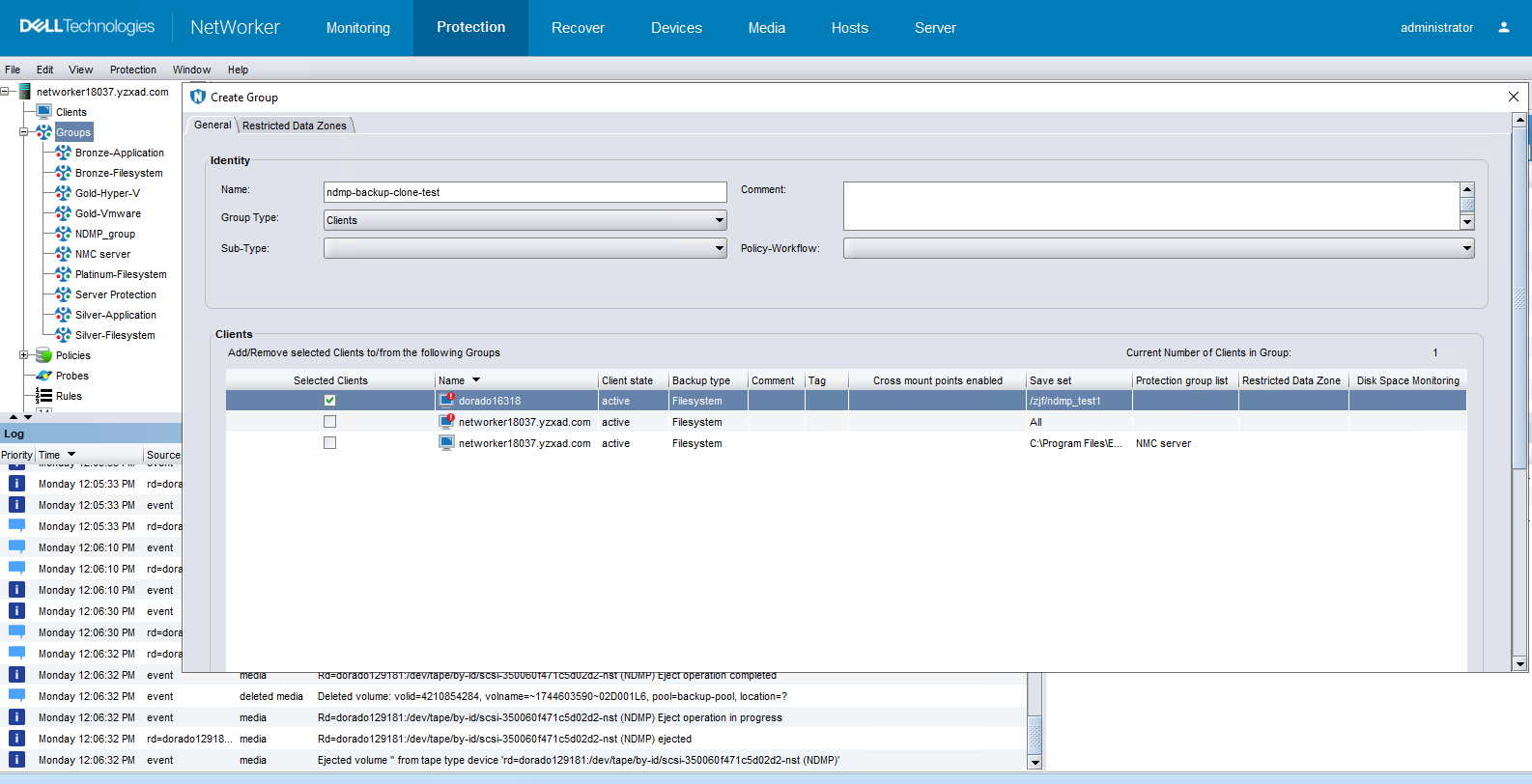Screen dimensions: 1532x784
Task: Expand the Policies tree node
Action: 24,355
